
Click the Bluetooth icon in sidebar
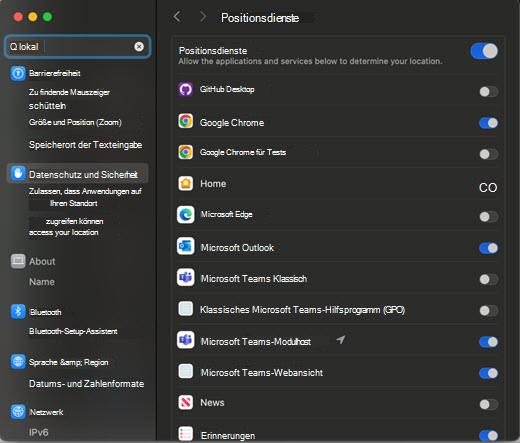[18, 311]
